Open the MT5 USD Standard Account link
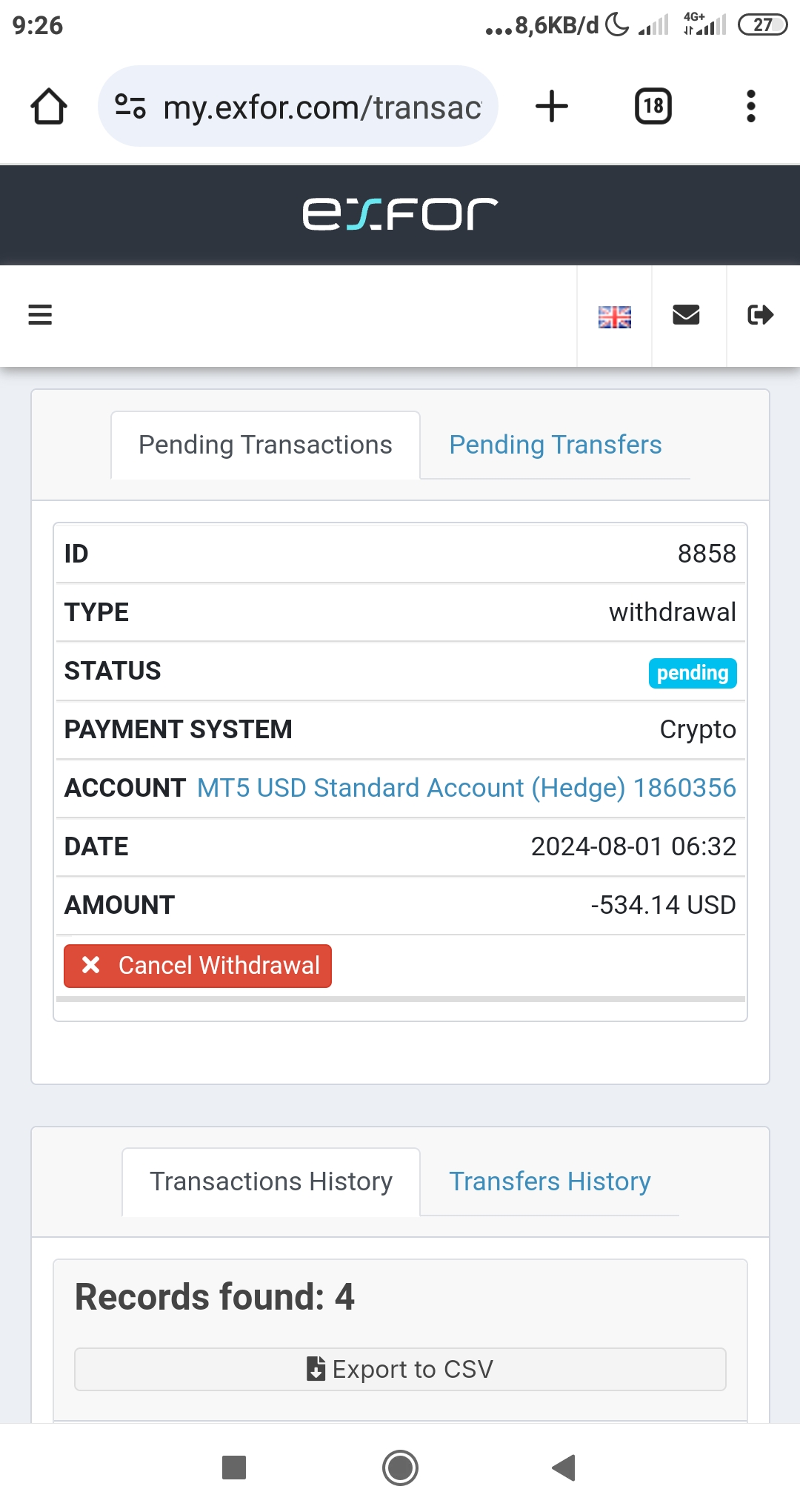This screenshot has width=800, height=1512. coord(466,788)
